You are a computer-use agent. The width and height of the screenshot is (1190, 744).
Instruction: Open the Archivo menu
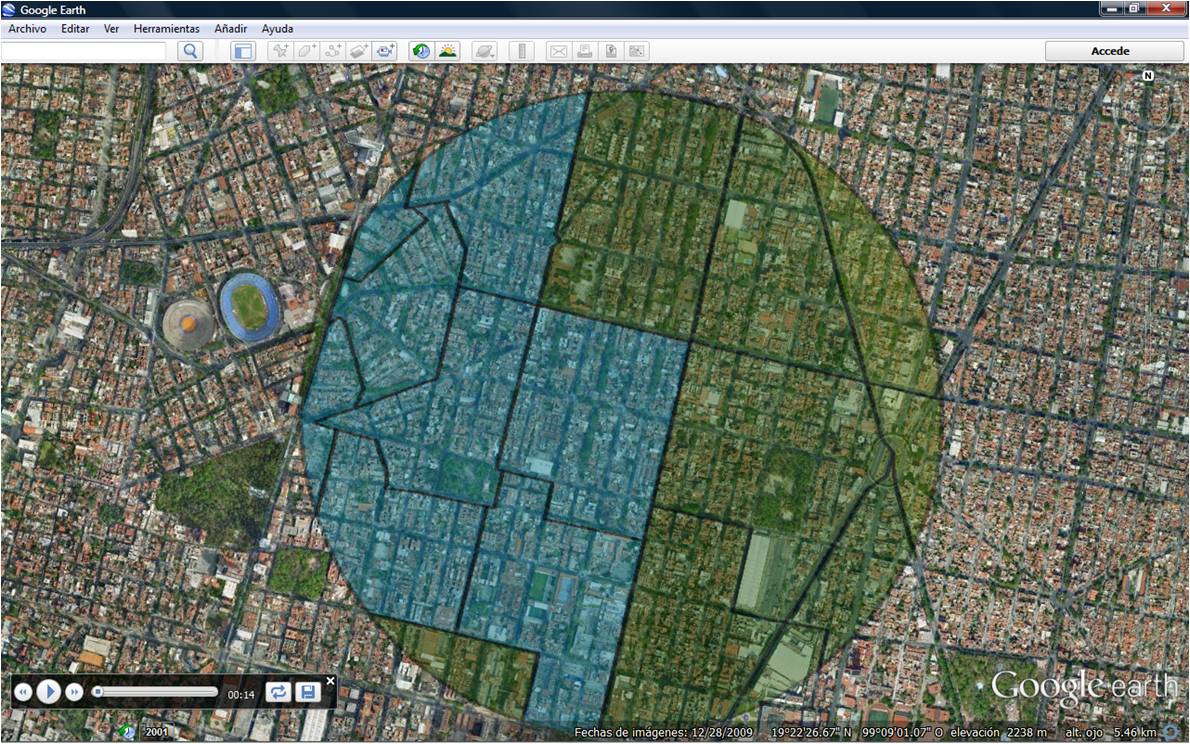[x=27, y=29]
